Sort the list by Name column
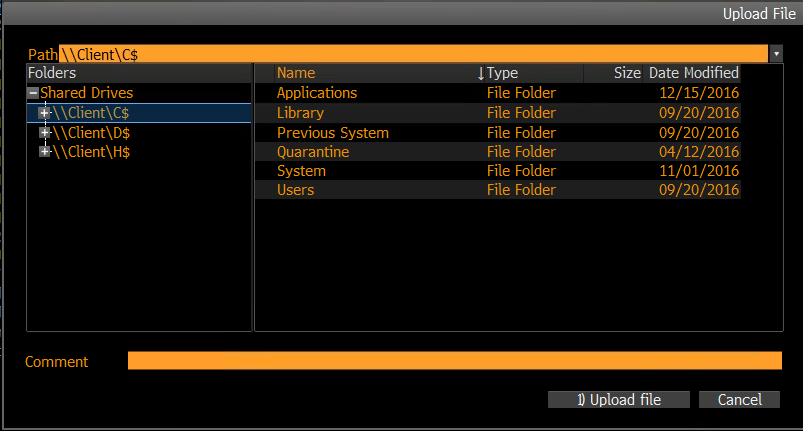This screenshot has height=431, width=803. [296, 73]
